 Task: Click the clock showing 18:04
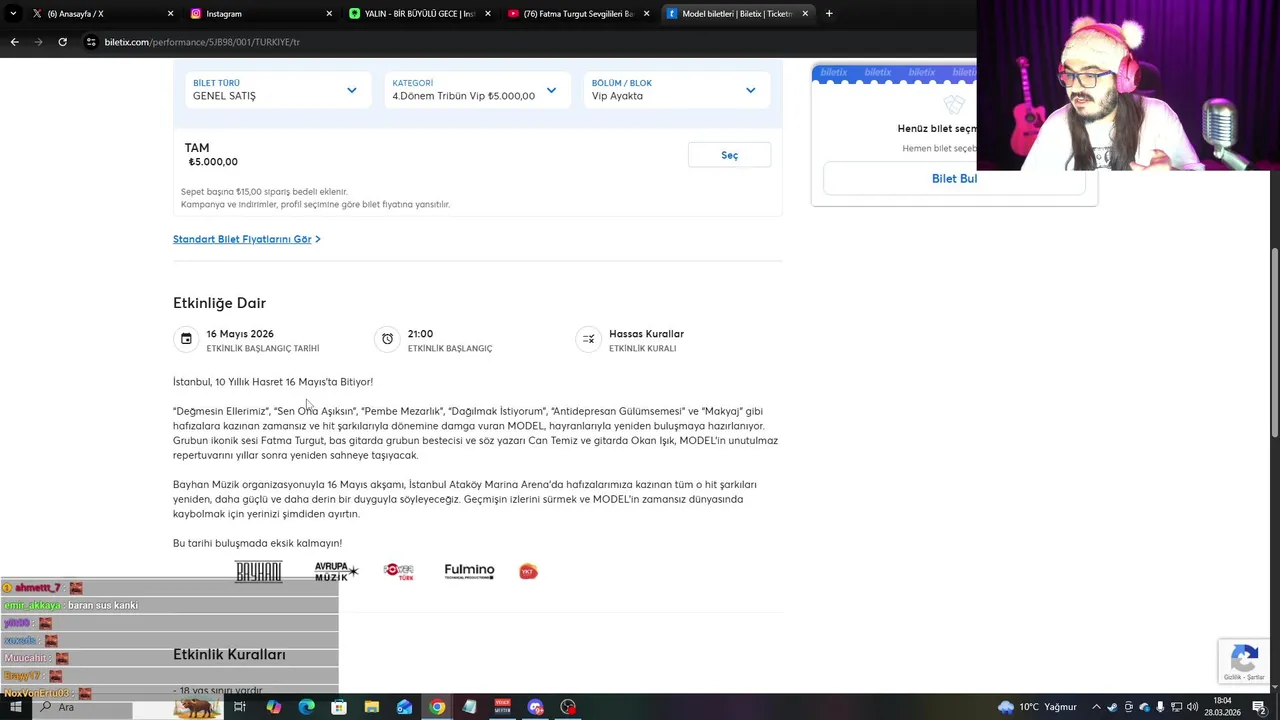tap(1222, 707)
